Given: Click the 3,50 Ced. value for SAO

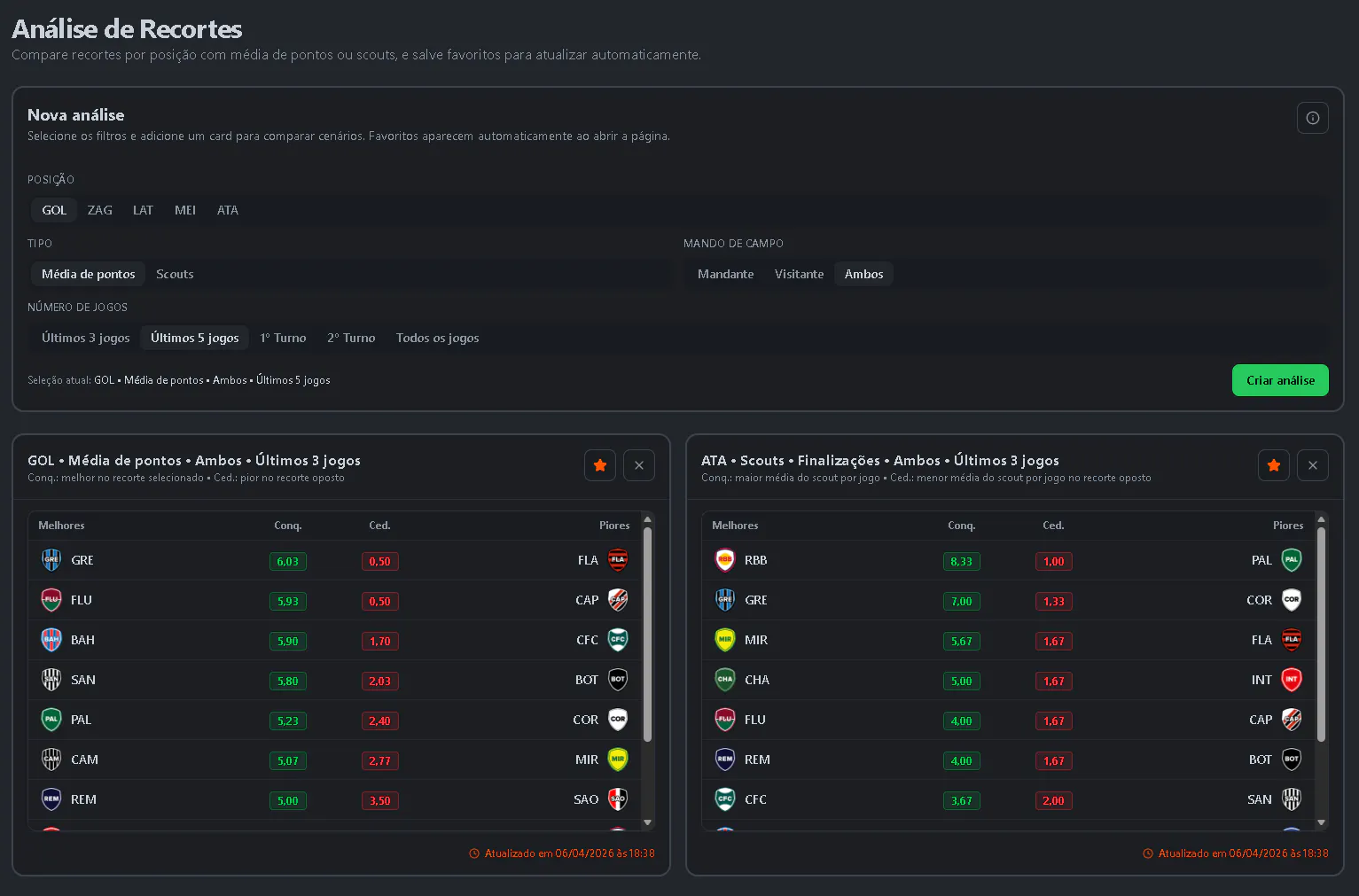Looking at the screenshot, I should (380, 800).
